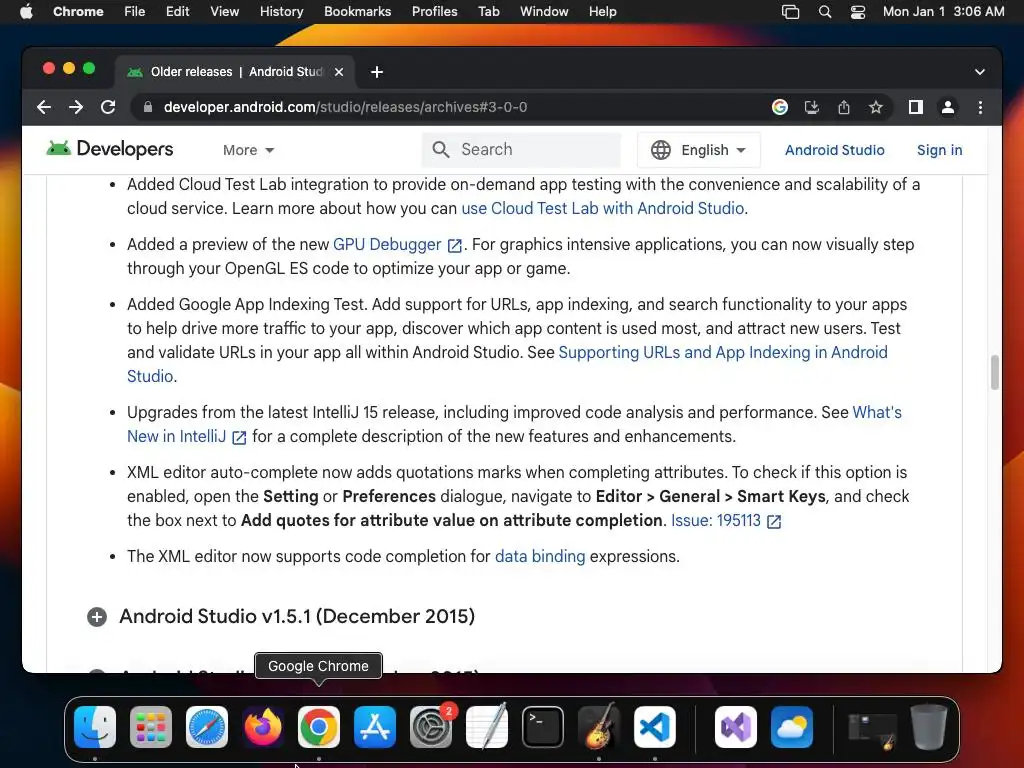The width and height of the screenshot is (1024, 768).
Task: Open the Apple menu
Action: [26, 12]
